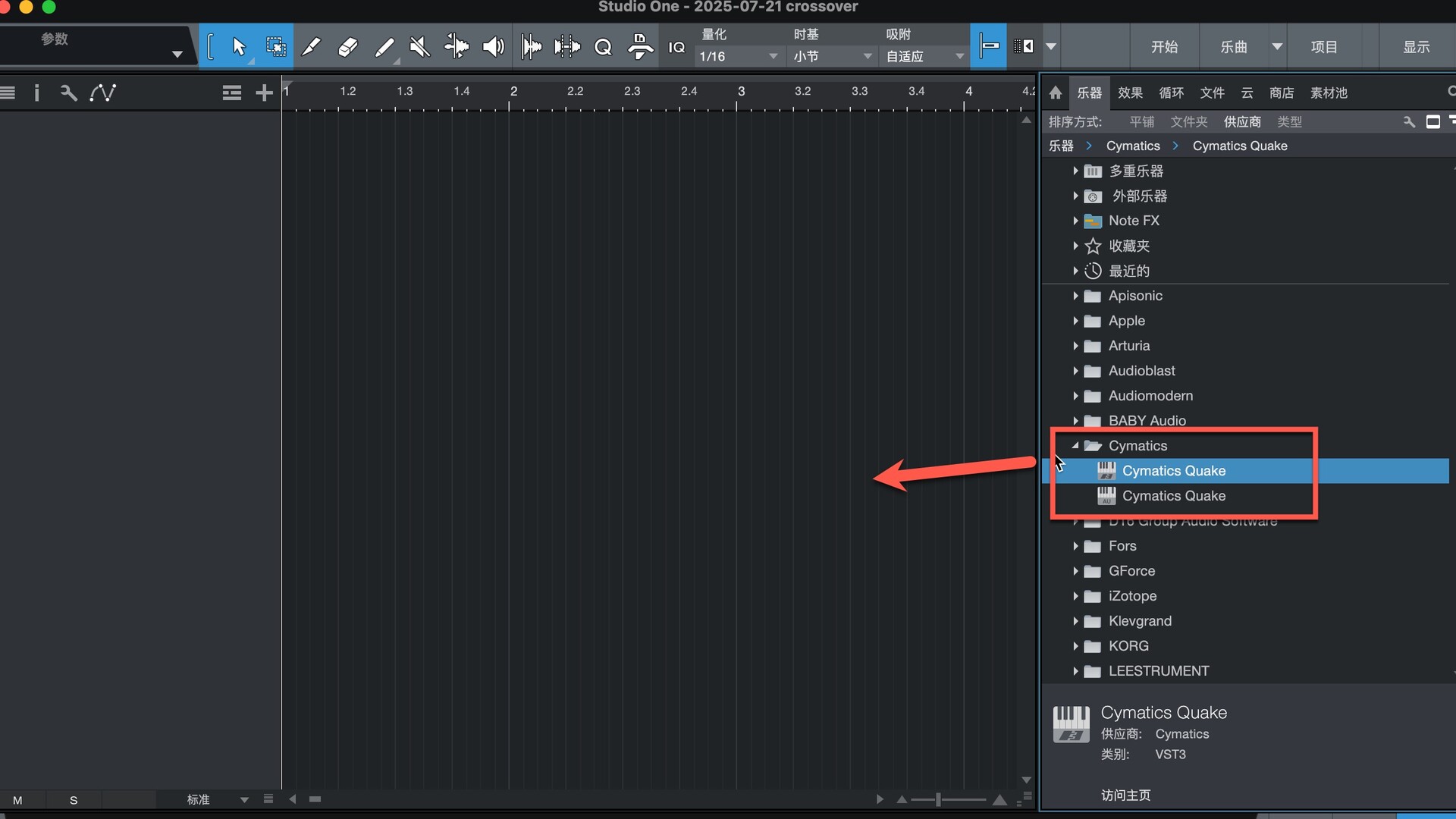Select the iZotope vendor folder
The image size is (1456, 819).
point(1132,596)
